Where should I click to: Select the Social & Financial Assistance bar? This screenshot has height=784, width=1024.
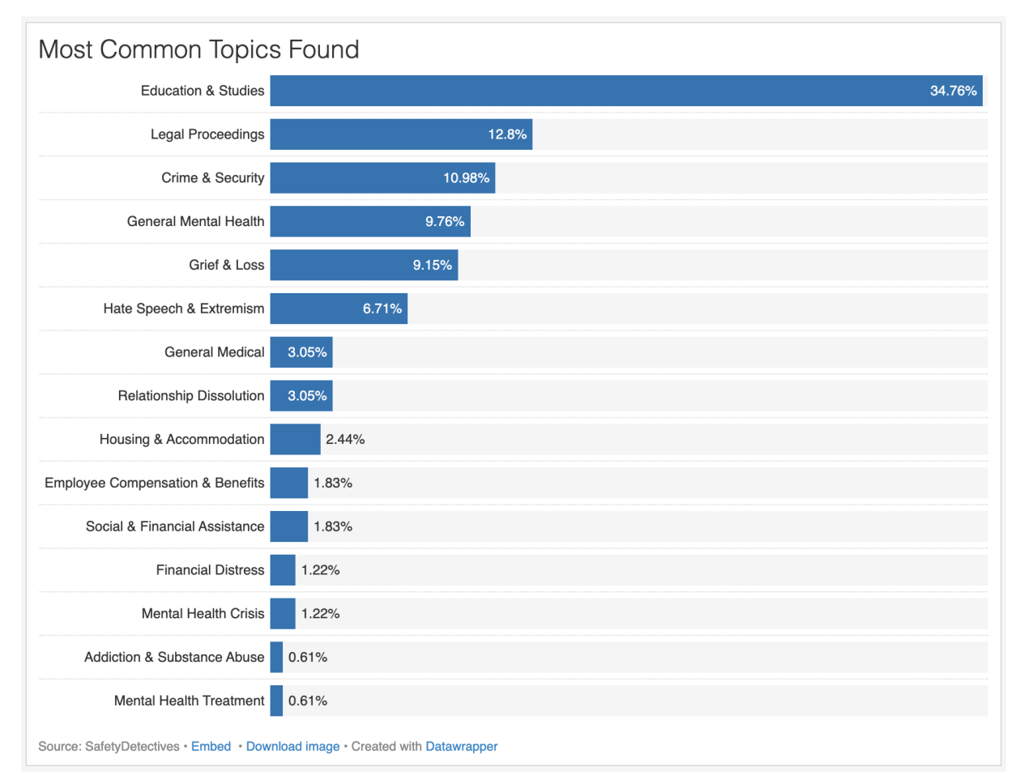pyautogui.click(x=289, y=527)
